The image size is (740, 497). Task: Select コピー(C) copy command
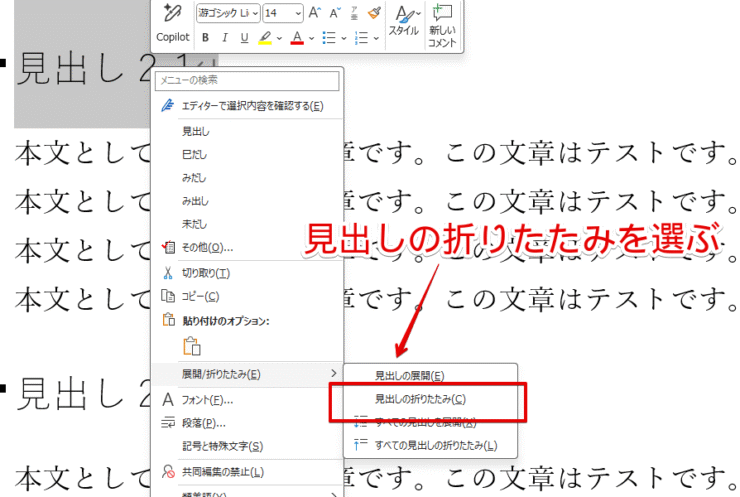247,296
